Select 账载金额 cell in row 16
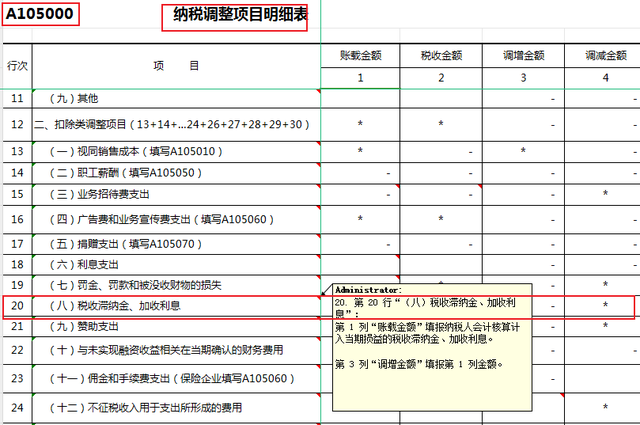This screenshot has width=640, height=425. [x=360, y=220]
